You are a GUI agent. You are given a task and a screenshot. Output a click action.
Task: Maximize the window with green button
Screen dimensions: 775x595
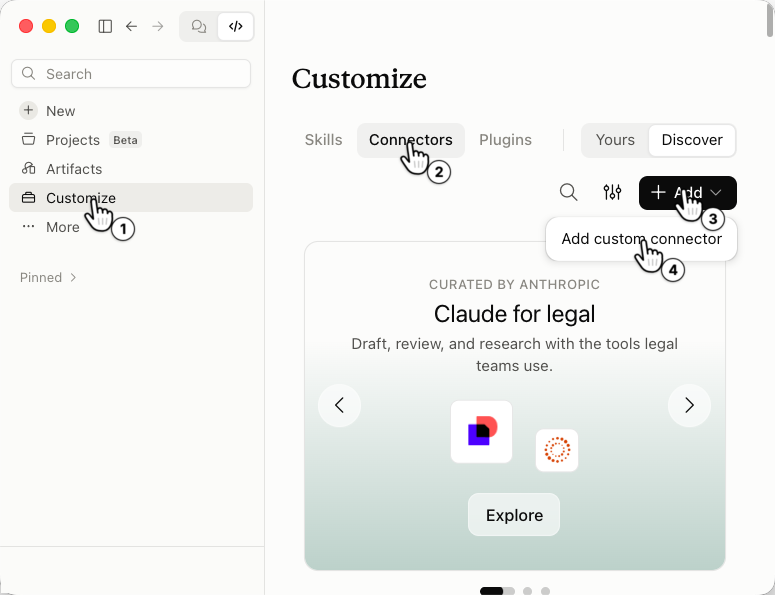(x=72, y=26)
